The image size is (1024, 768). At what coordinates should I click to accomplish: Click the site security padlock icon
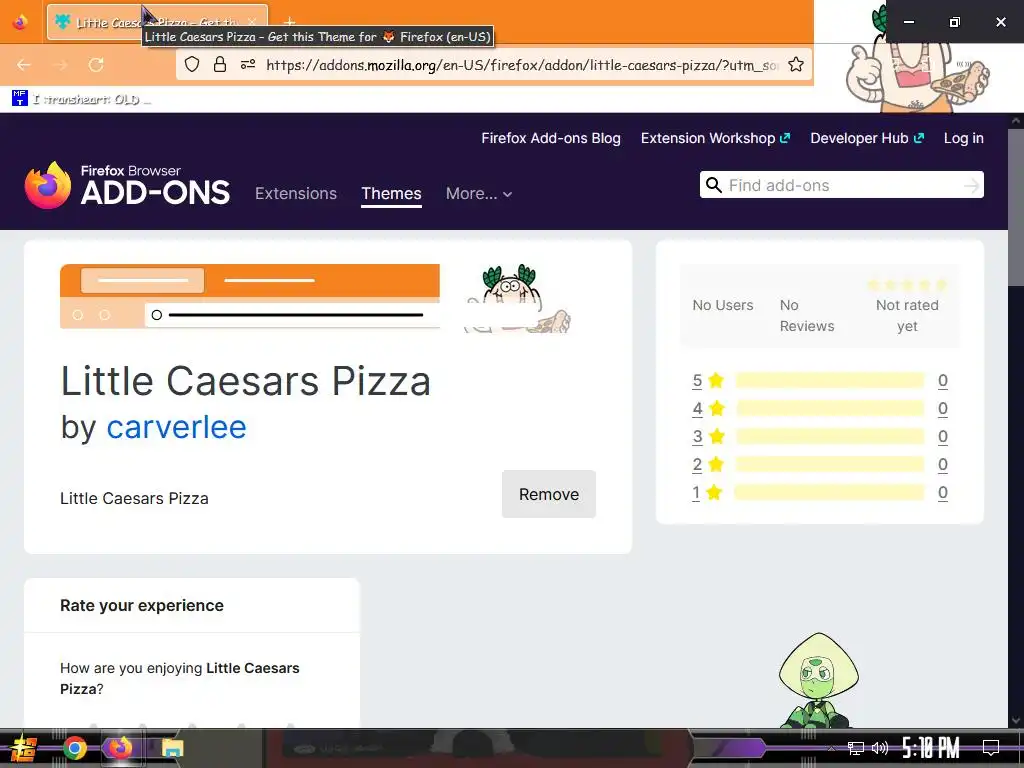(x=220, y=64)
